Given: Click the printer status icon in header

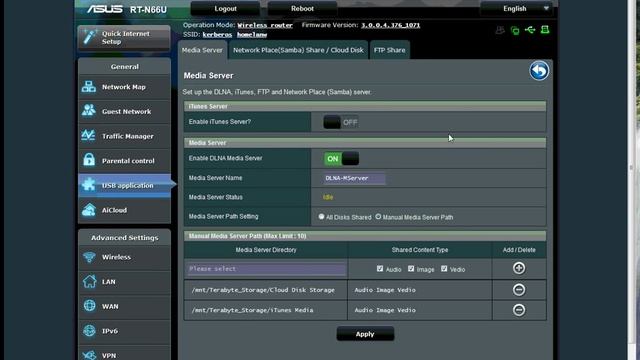Looking at the screenshot, I should click(x=545, y=30).
